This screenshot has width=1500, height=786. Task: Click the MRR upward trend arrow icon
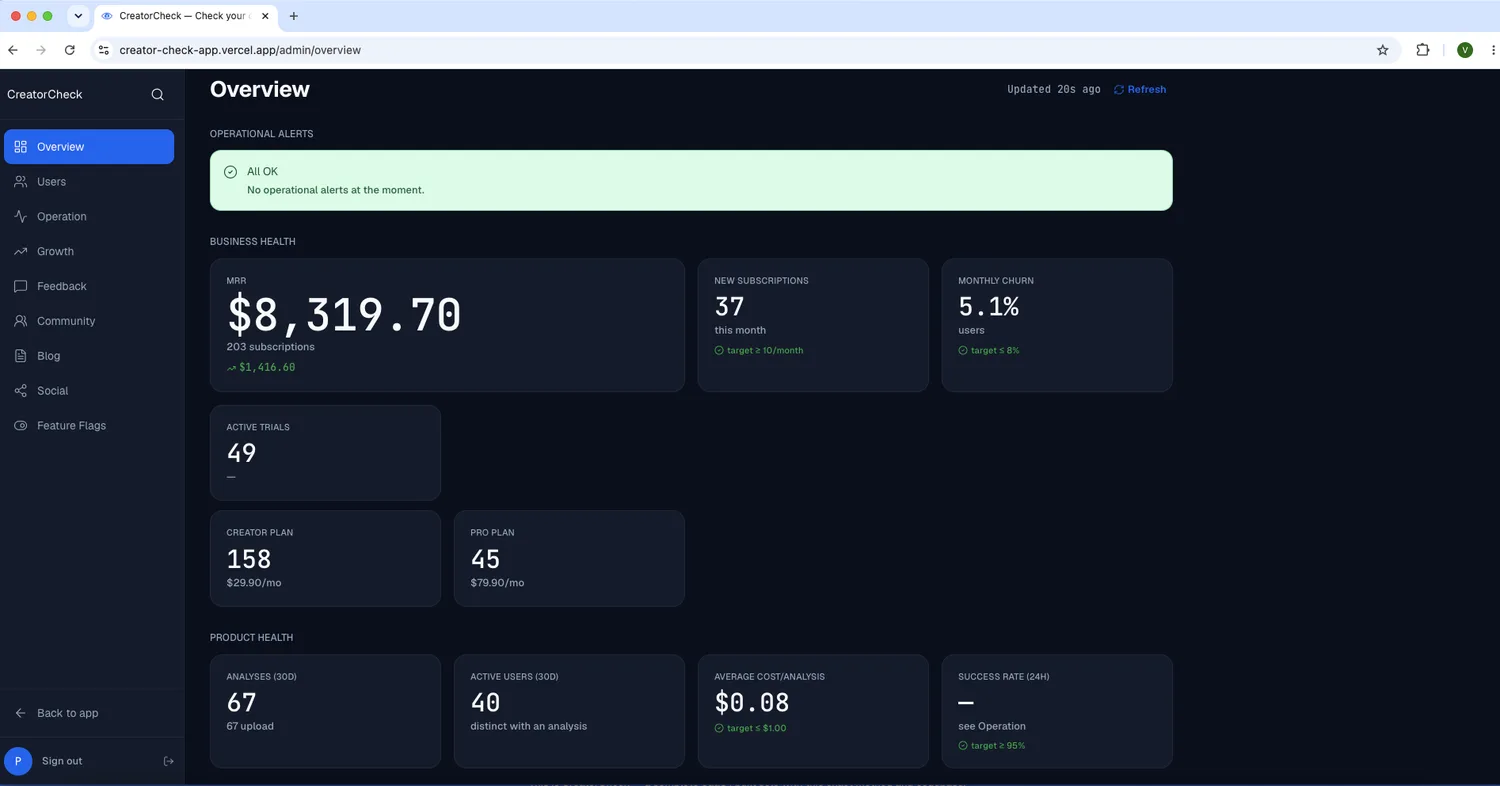pyautogui.click(x=231, y=368)
